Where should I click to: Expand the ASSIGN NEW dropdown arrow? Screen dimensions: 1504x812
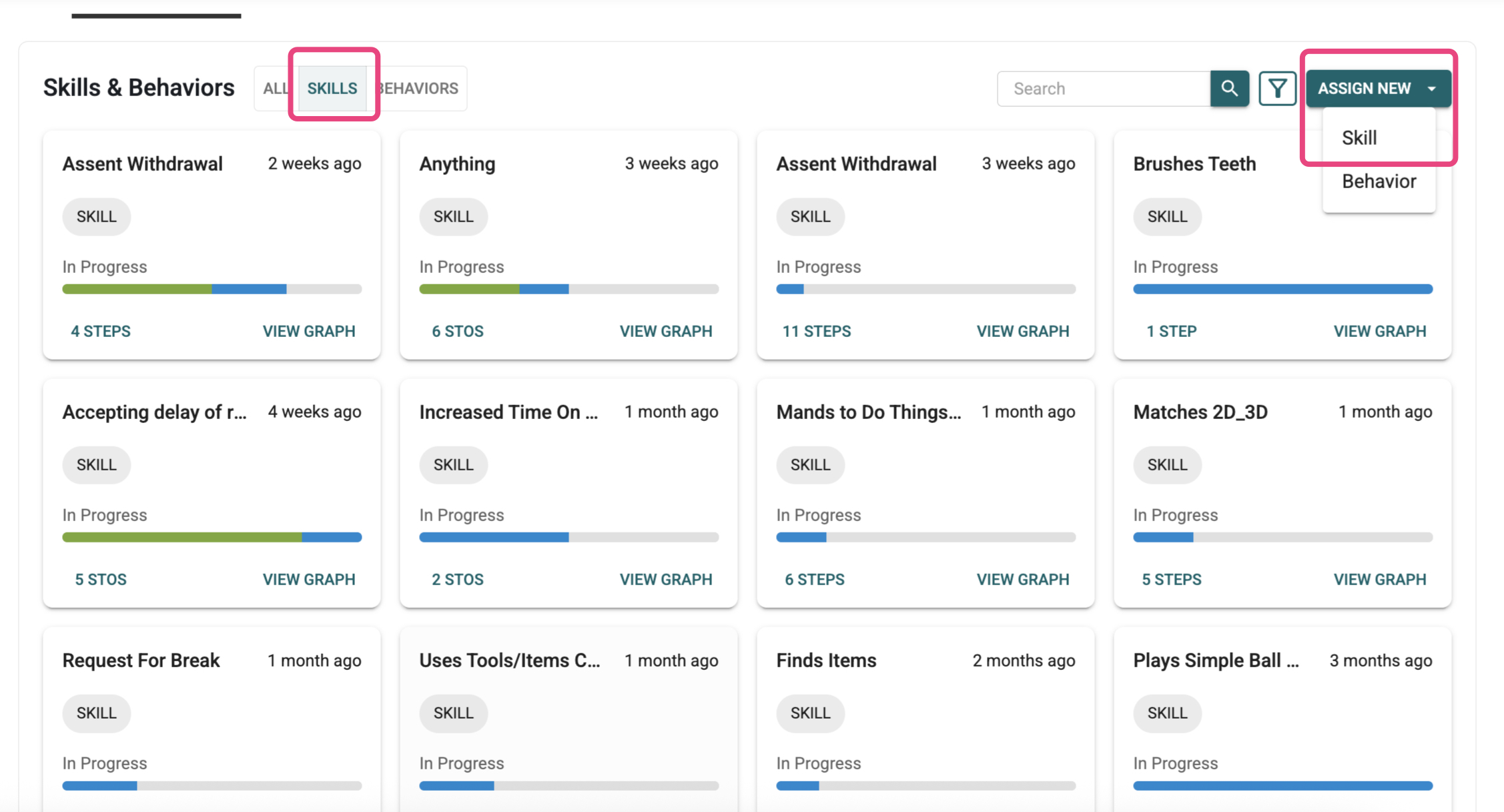tap(1432, 88)
